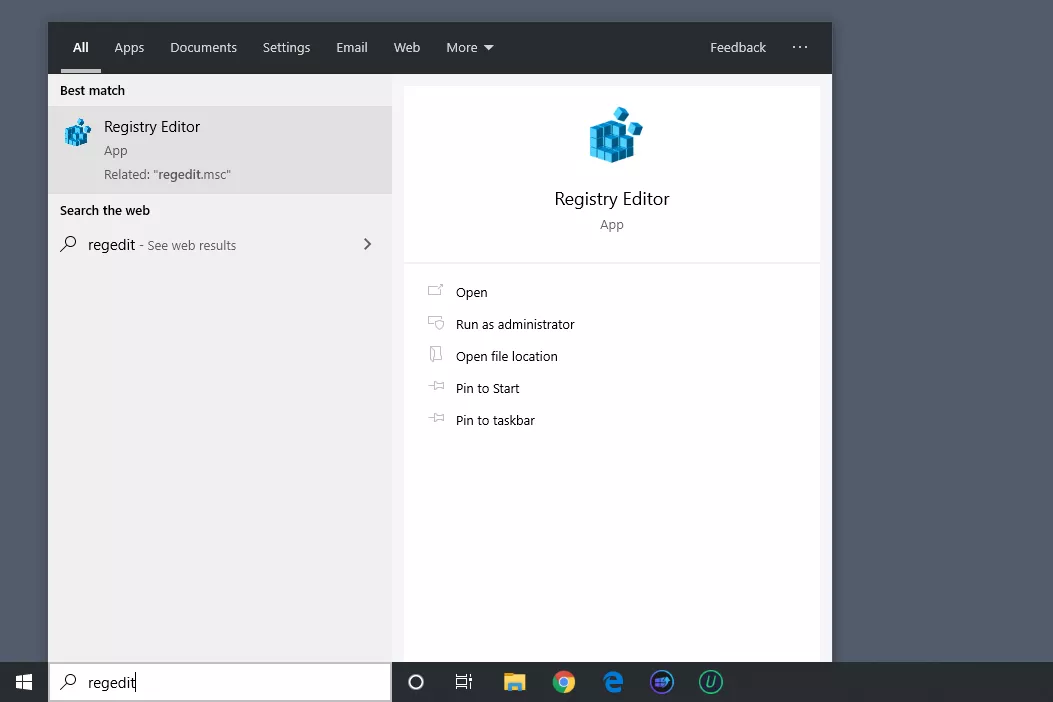Click the magnifier icon in the taskbar search box
1053x702 pixels.
[68, 682]
